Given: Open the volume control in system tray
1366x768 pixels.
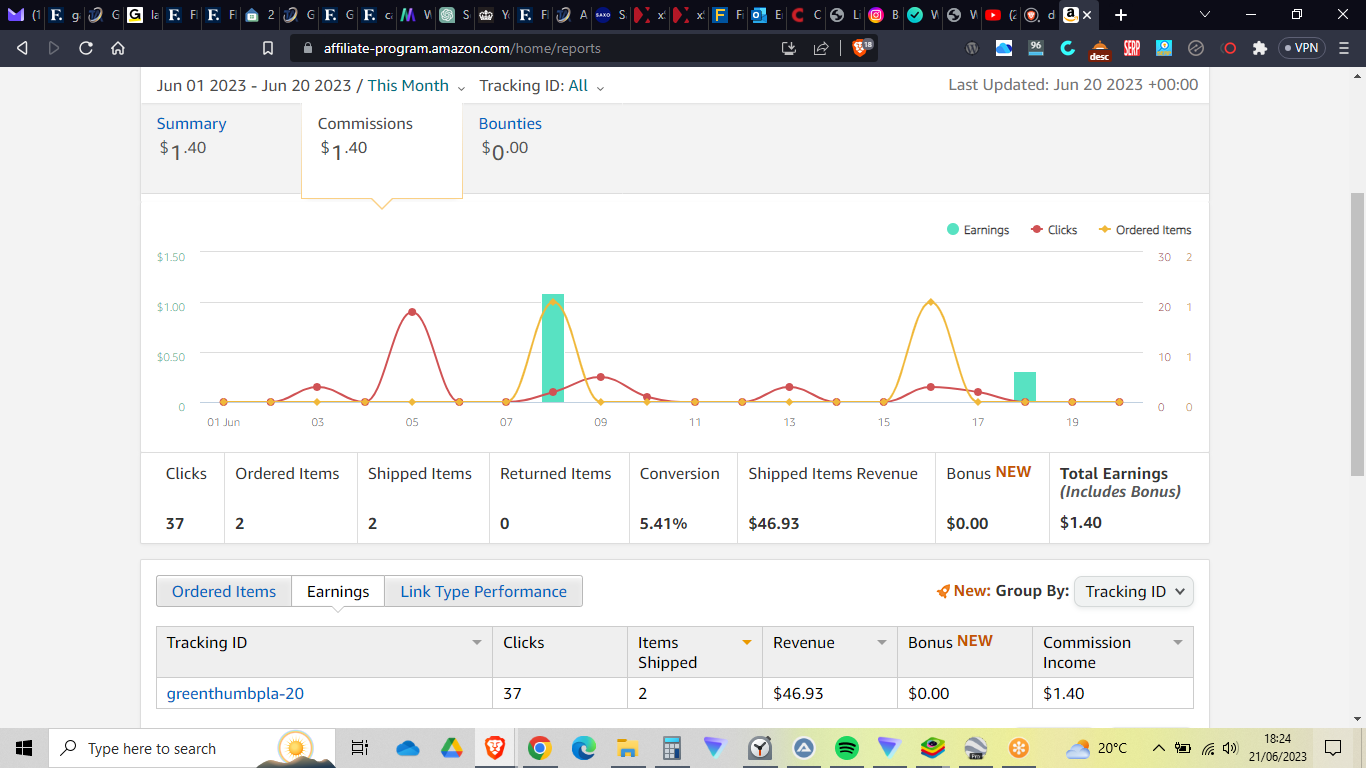Looking at the screenshot, I should pyautogui.click(x=1230, y=748).
